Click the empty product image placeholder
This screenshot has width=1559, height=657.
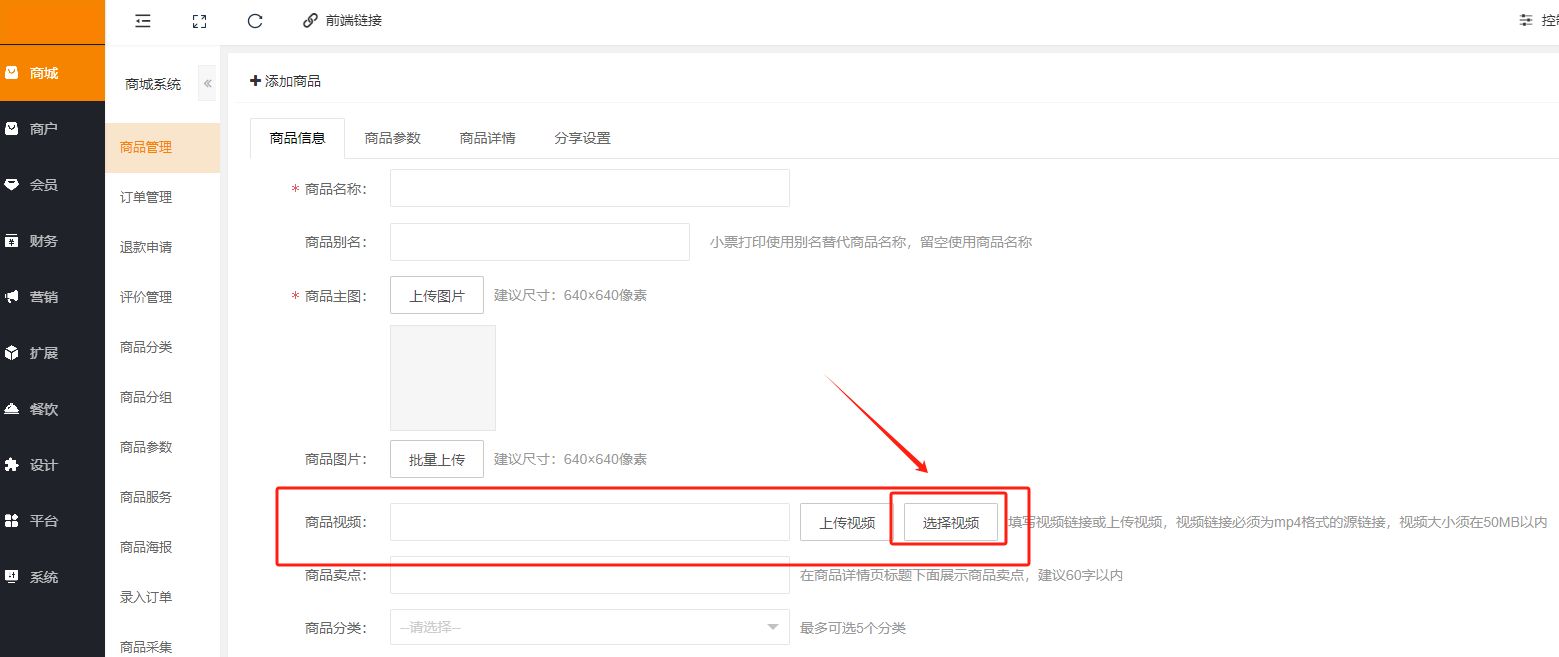pos(442,377)
